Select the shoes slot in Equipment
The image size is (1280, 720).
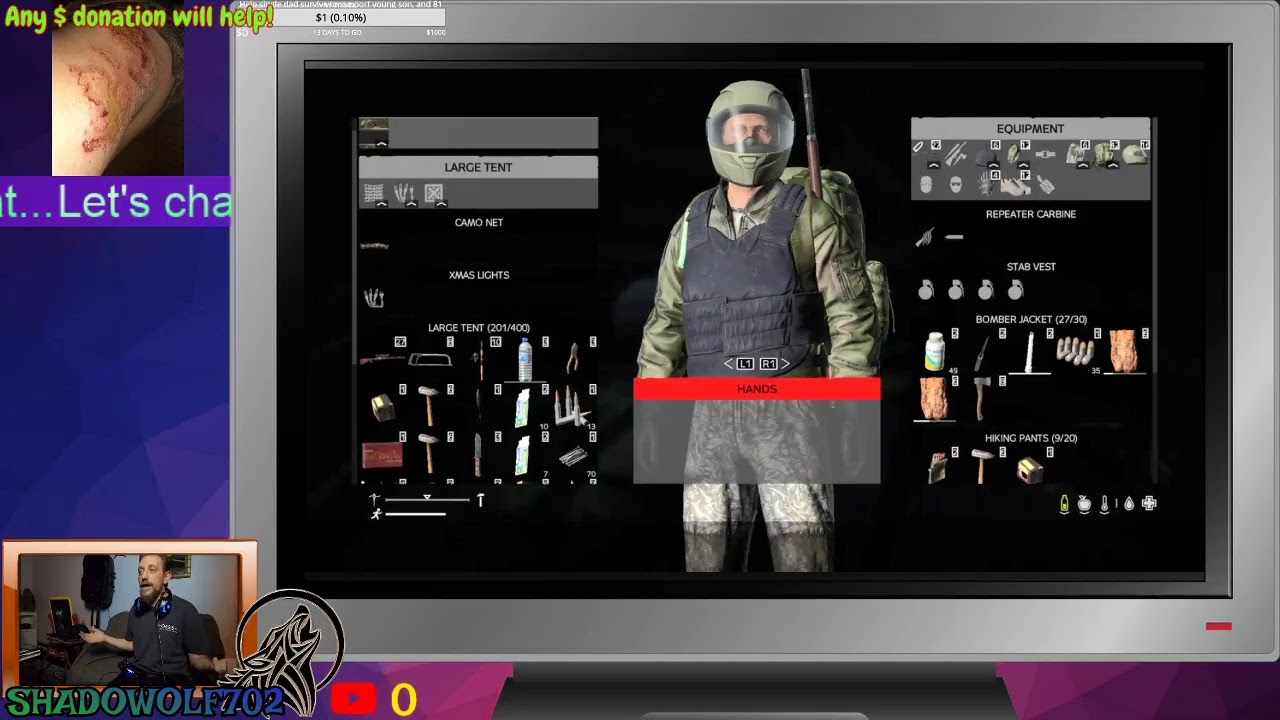coord(1016,186)
